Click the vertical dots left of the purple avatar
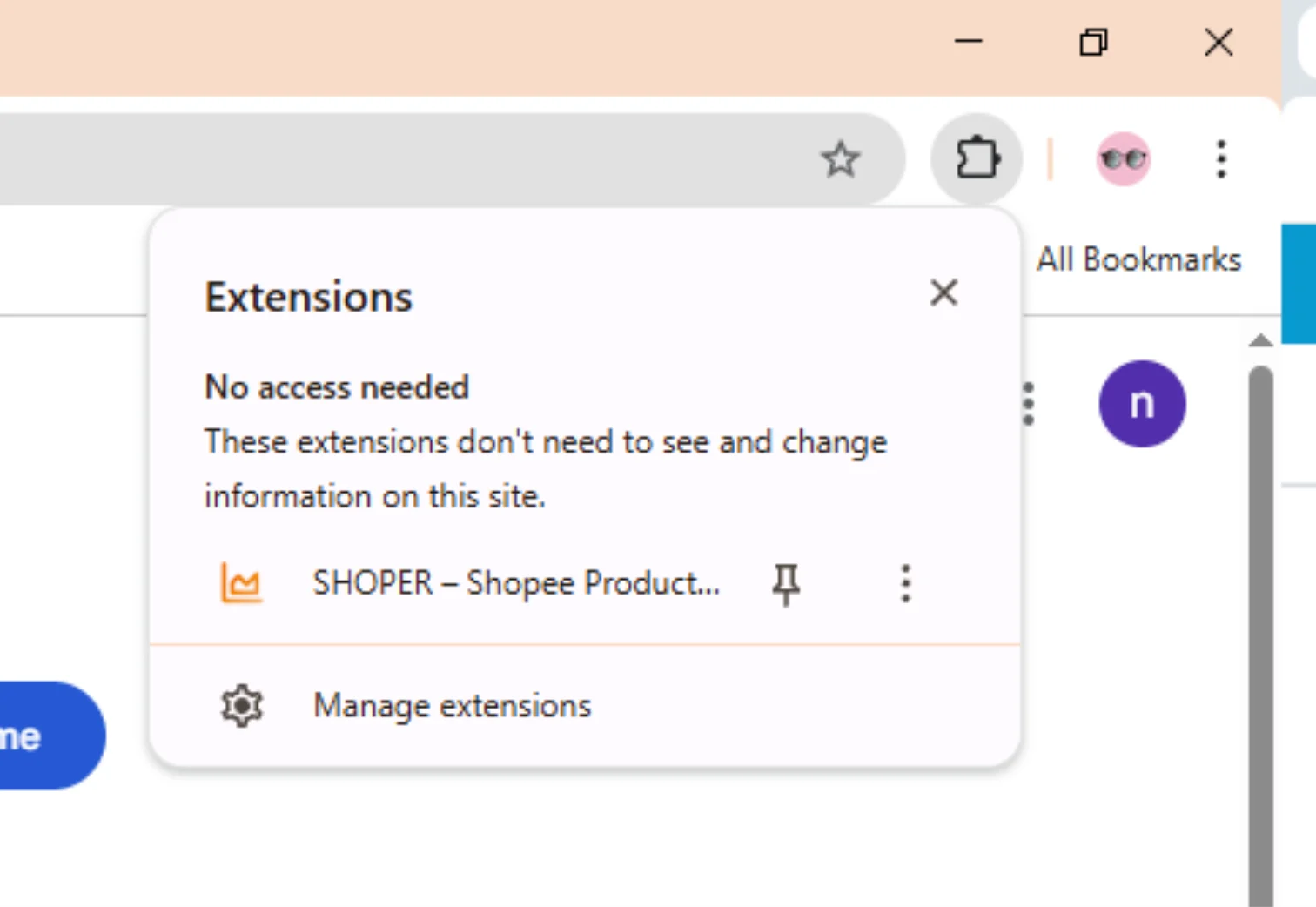Screen dimensions: 1316x907 1029,404
